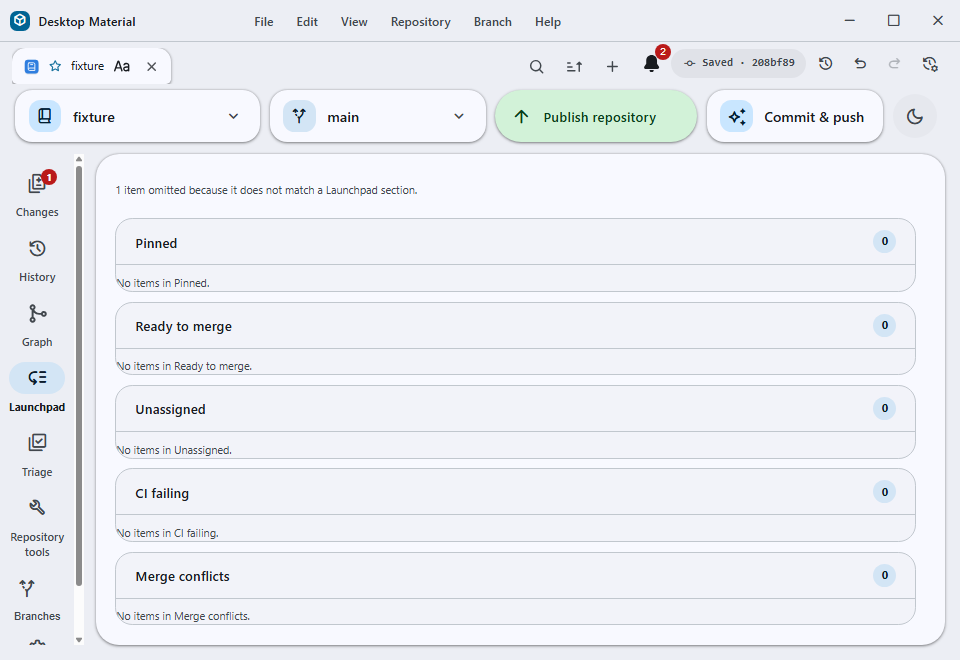This screenshot has width=960, height=660.
Task: Click 'No items in Merge conflicts.' text
Action: [x=183, y=616]
